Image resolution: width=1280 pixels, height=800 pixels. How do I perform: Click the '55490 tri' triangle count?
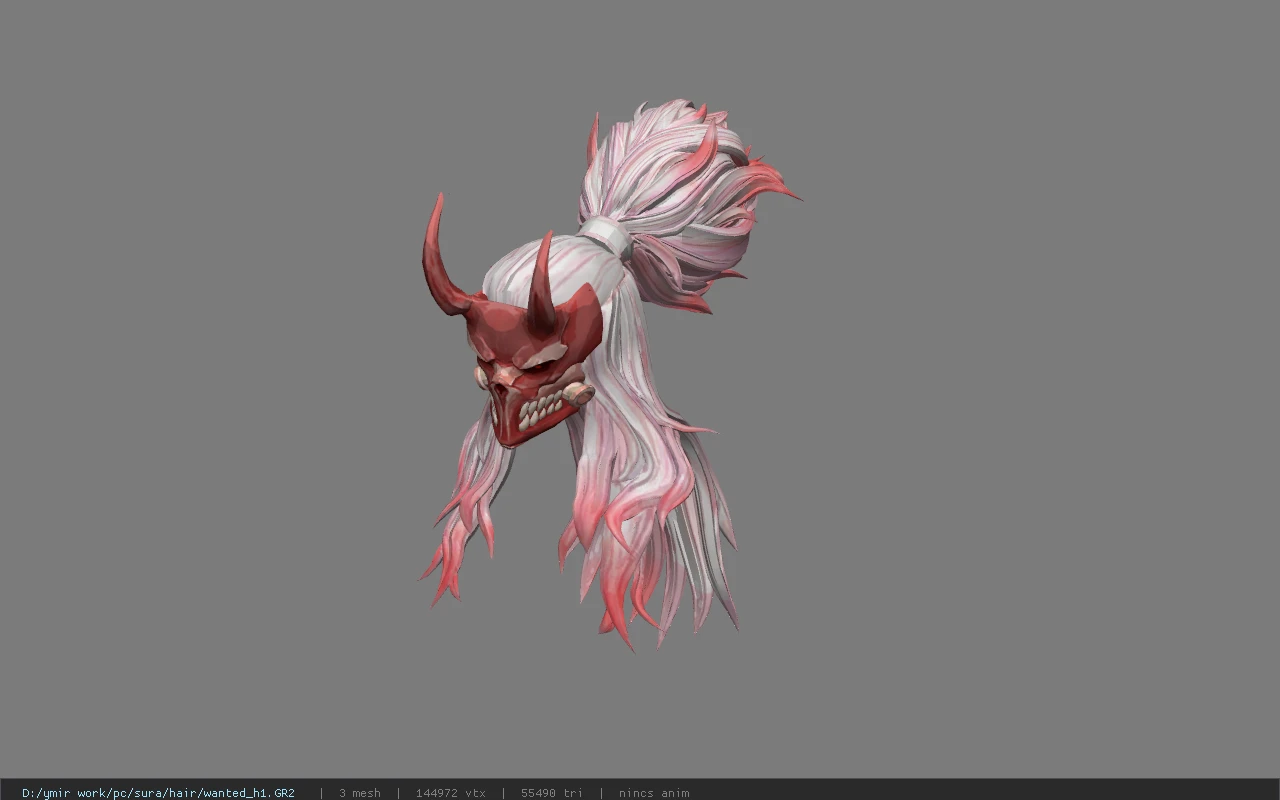click(551, 793)
